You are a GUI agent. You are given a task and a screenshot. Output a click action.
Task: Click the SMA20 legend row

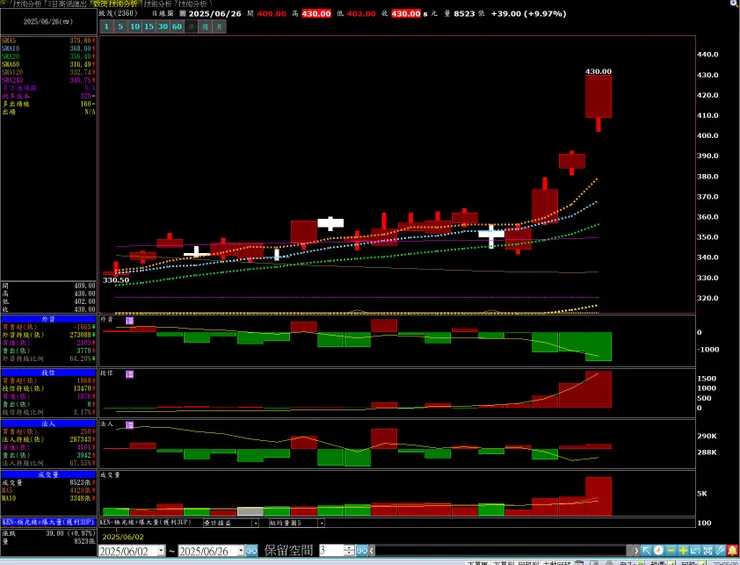tap(48, 57)
